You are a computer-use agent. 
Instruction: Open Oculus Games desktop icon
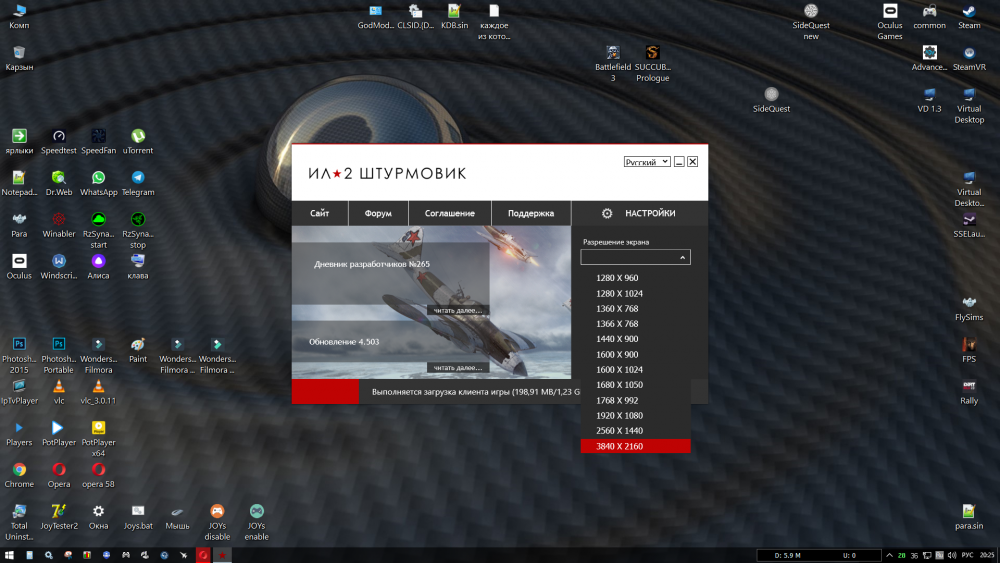(890, 22)
